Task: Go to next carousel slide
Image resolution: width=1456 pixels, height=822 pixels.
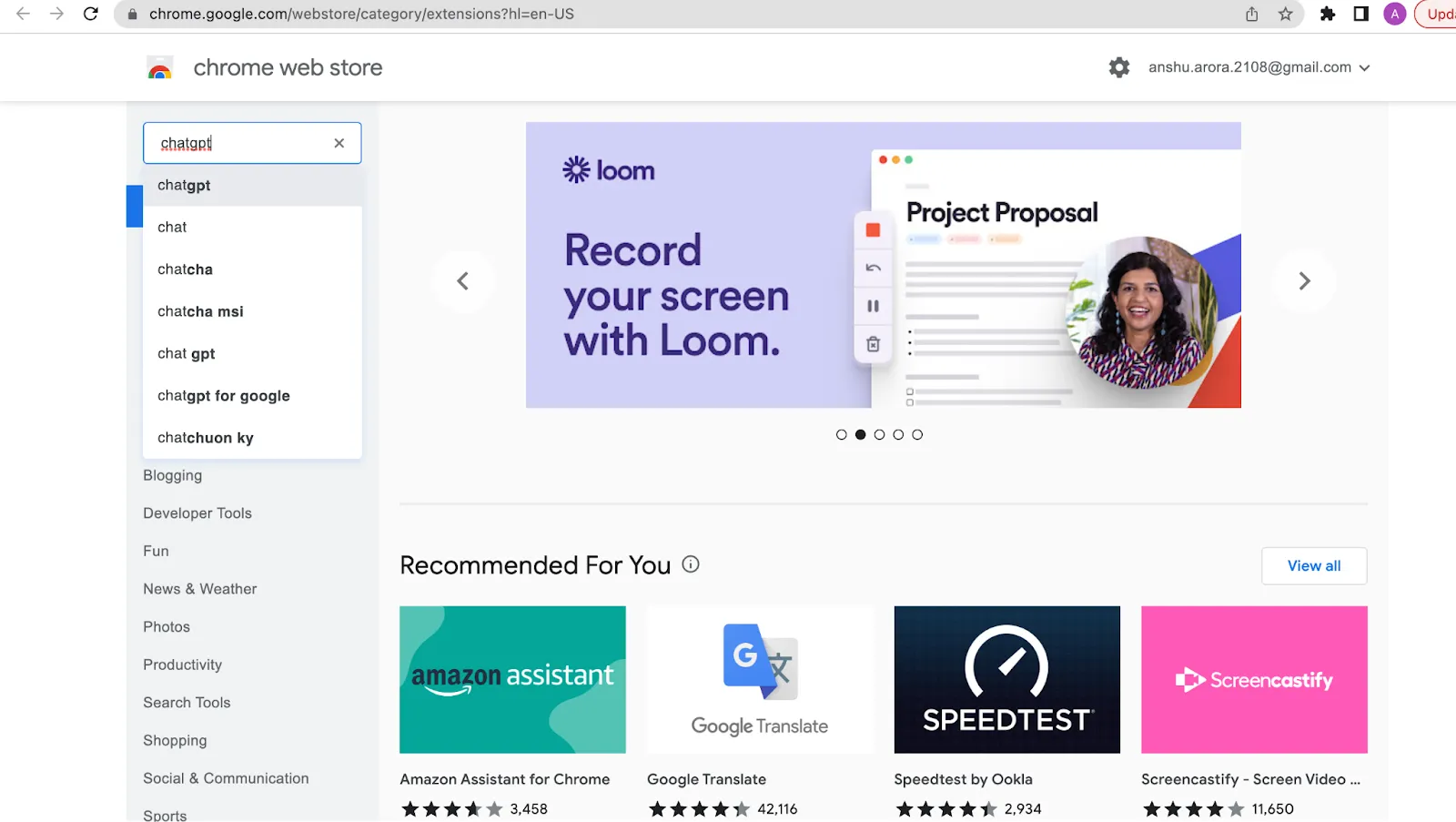Action: 1304,281
